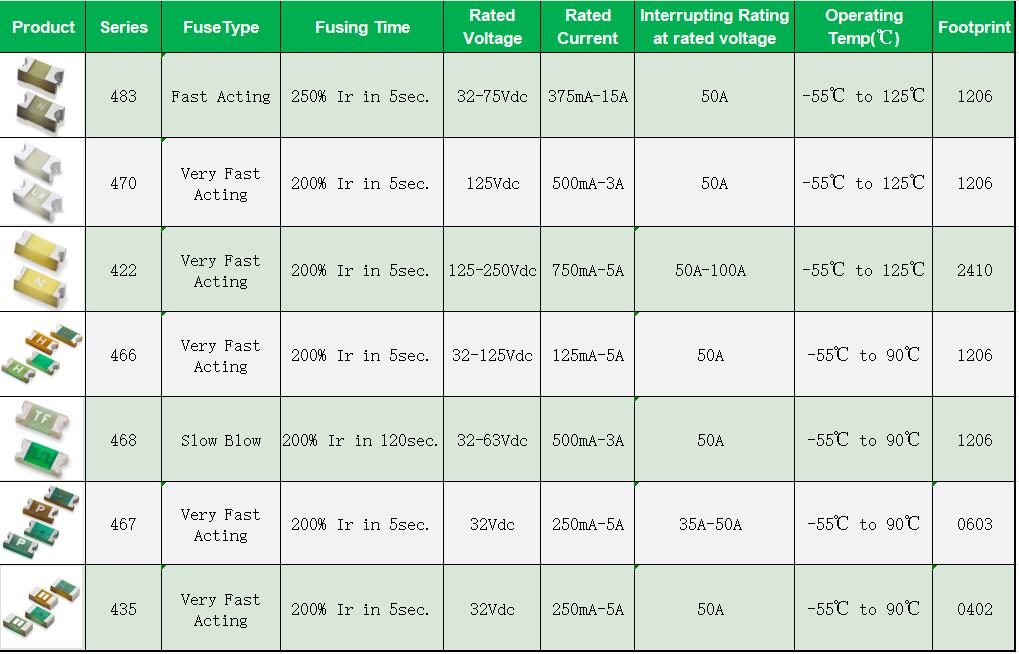Screen dimensions: 1019x654
Task: Select the Rated Voltage column header
Action: click(x=492, y=27)
